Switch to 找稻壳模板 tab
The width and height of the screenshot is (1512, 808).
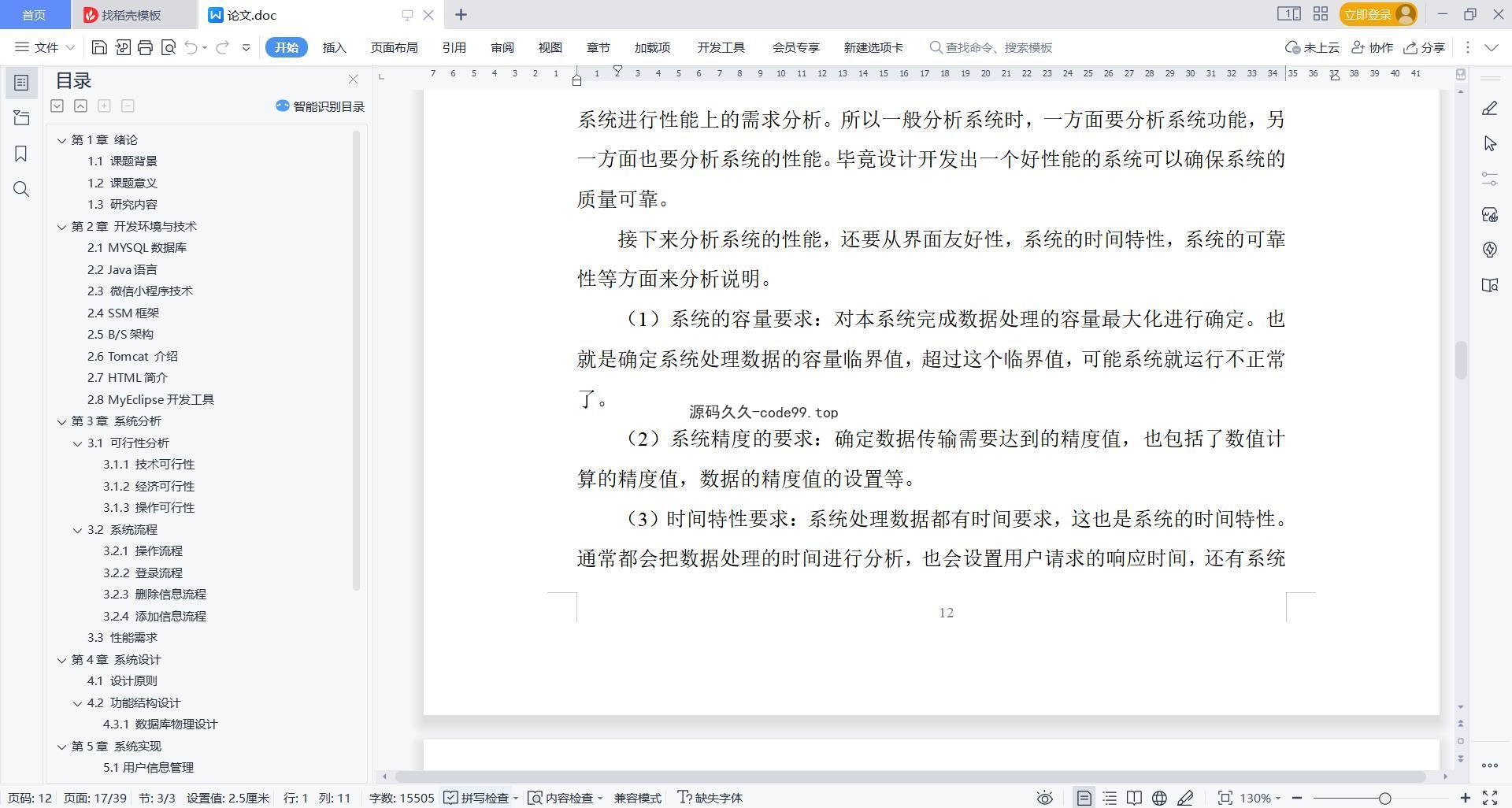coord(131,15)
